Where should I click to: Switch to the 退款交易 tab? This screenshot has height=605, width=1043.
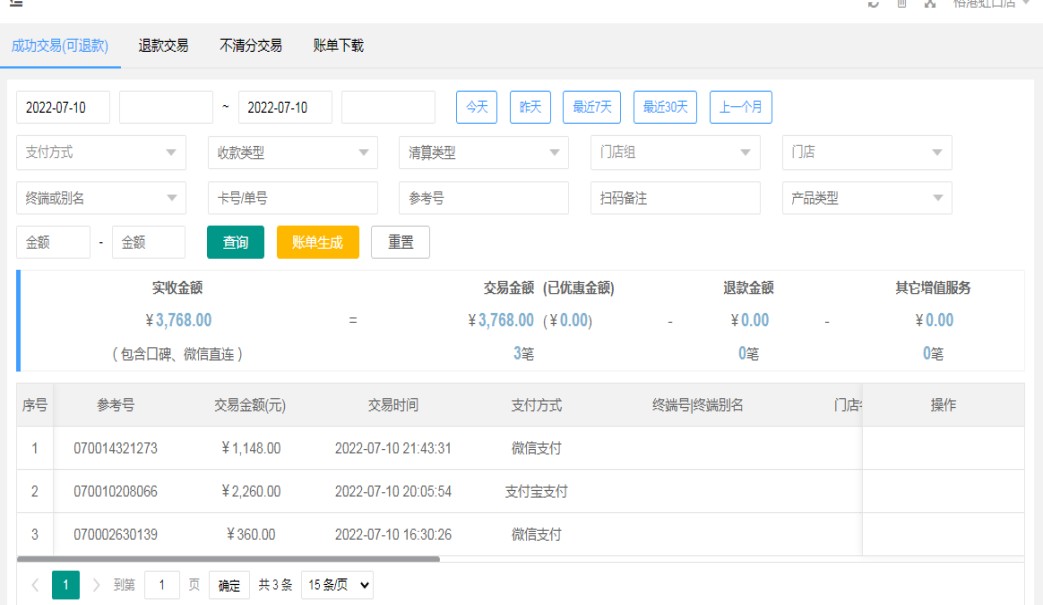point(163,45)
